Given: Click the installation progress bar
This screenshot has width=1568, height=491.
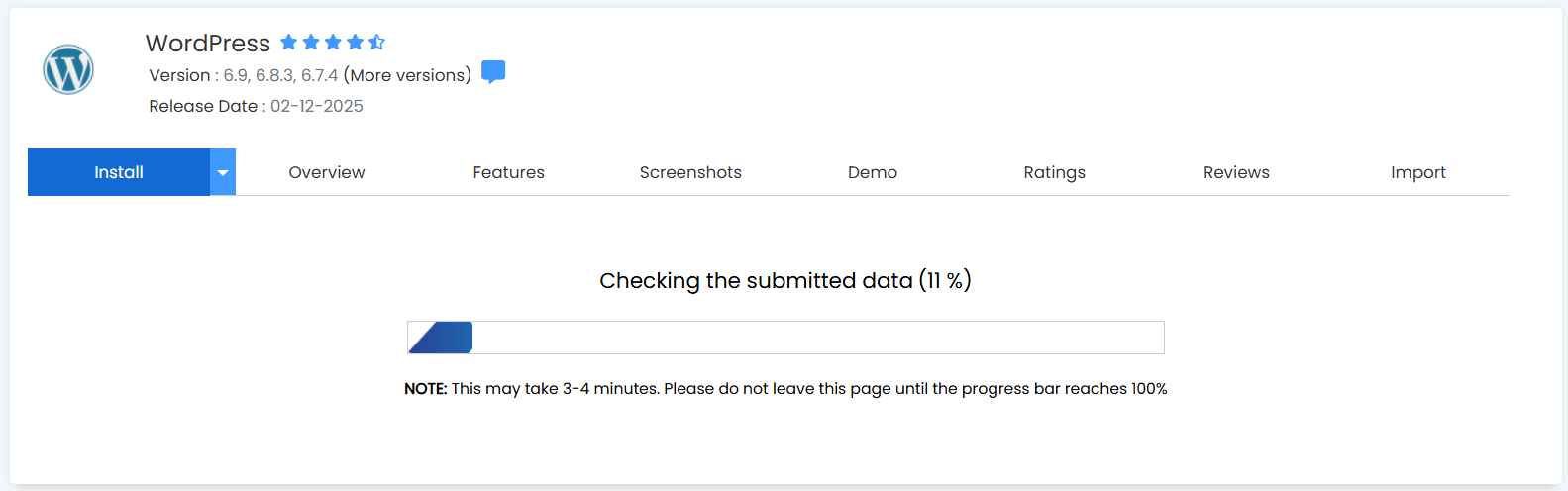Looking at the screenshot, I should 785,338.
